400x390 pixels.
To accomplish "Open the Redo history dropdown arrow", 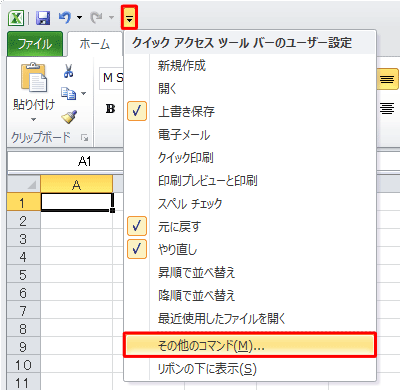I will pos(111,17).
